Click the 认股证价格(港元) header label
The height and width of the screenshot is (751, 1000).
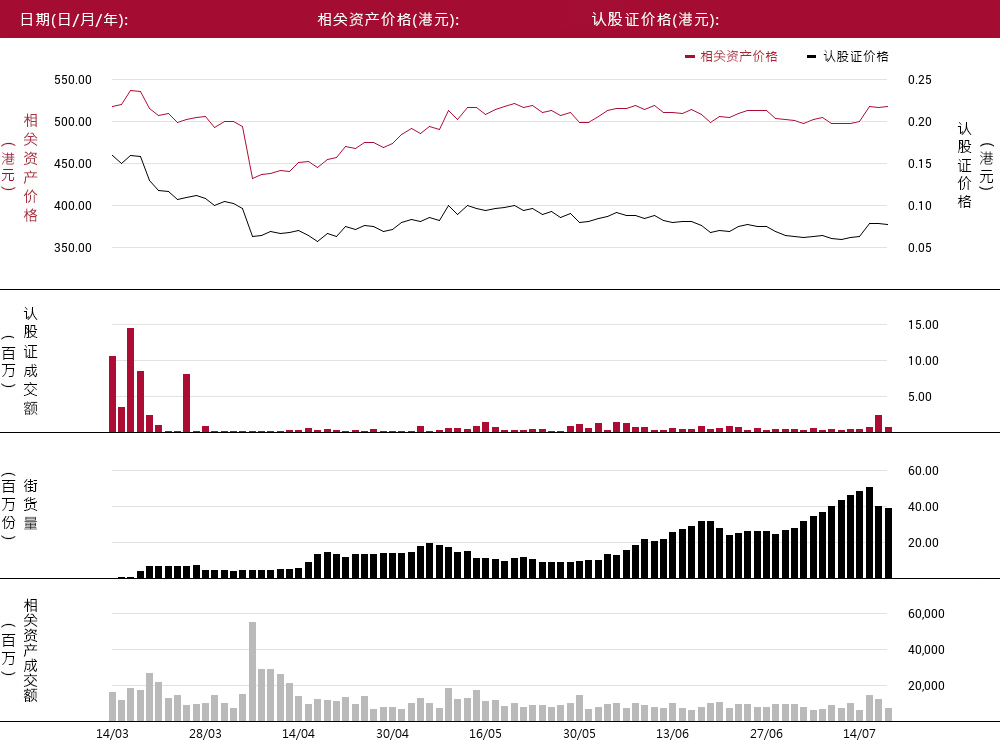656,20
